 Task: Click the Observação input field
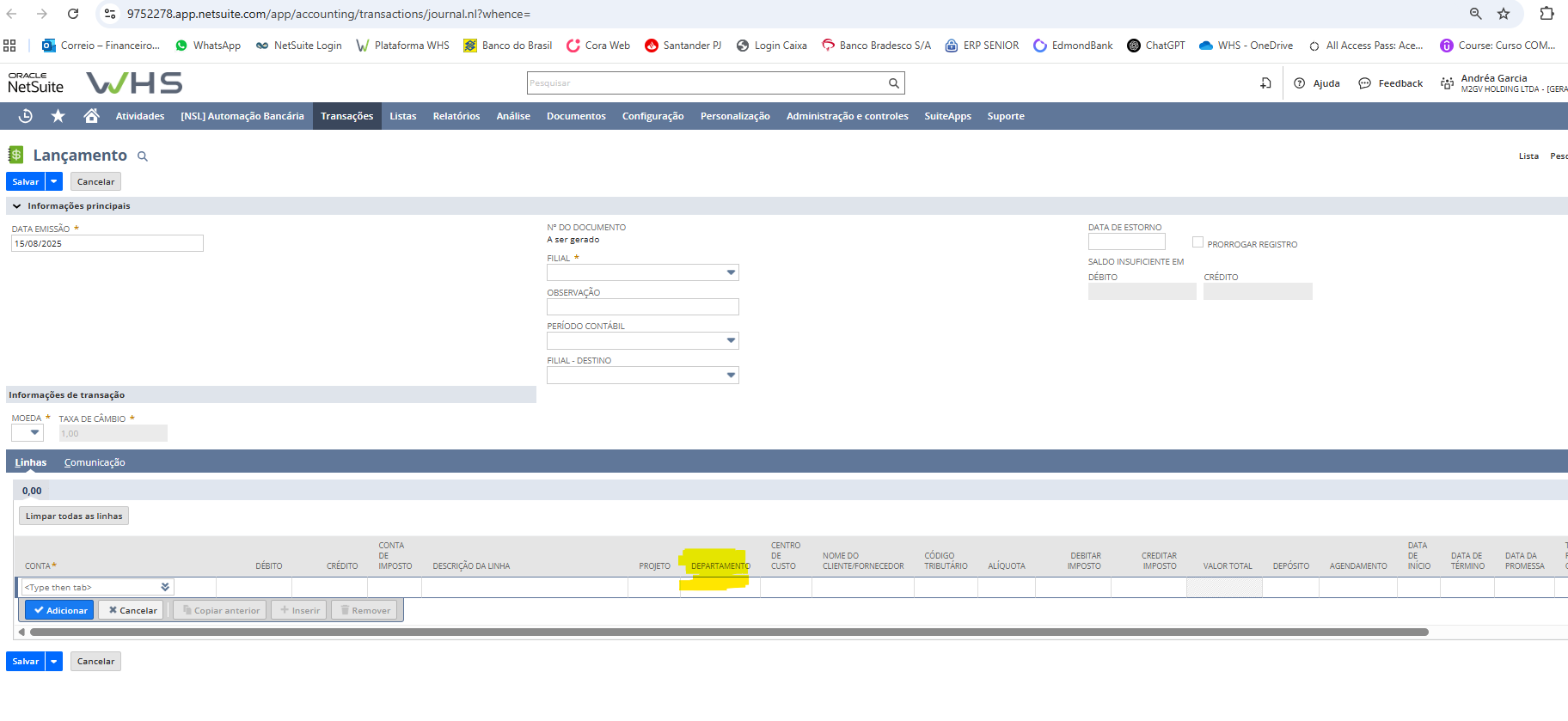tap(642, 307)
